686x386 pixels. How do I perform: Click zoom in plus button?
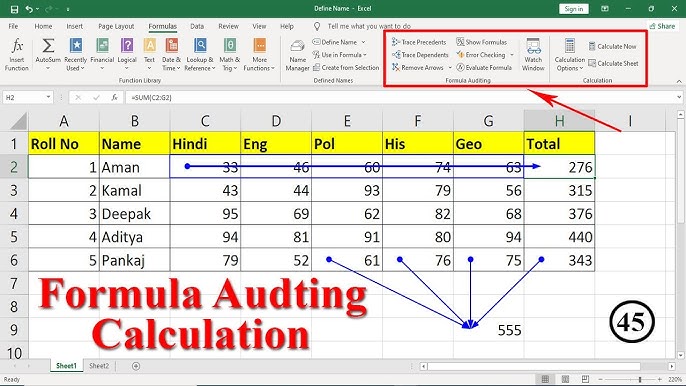click(x=659, y=379)
